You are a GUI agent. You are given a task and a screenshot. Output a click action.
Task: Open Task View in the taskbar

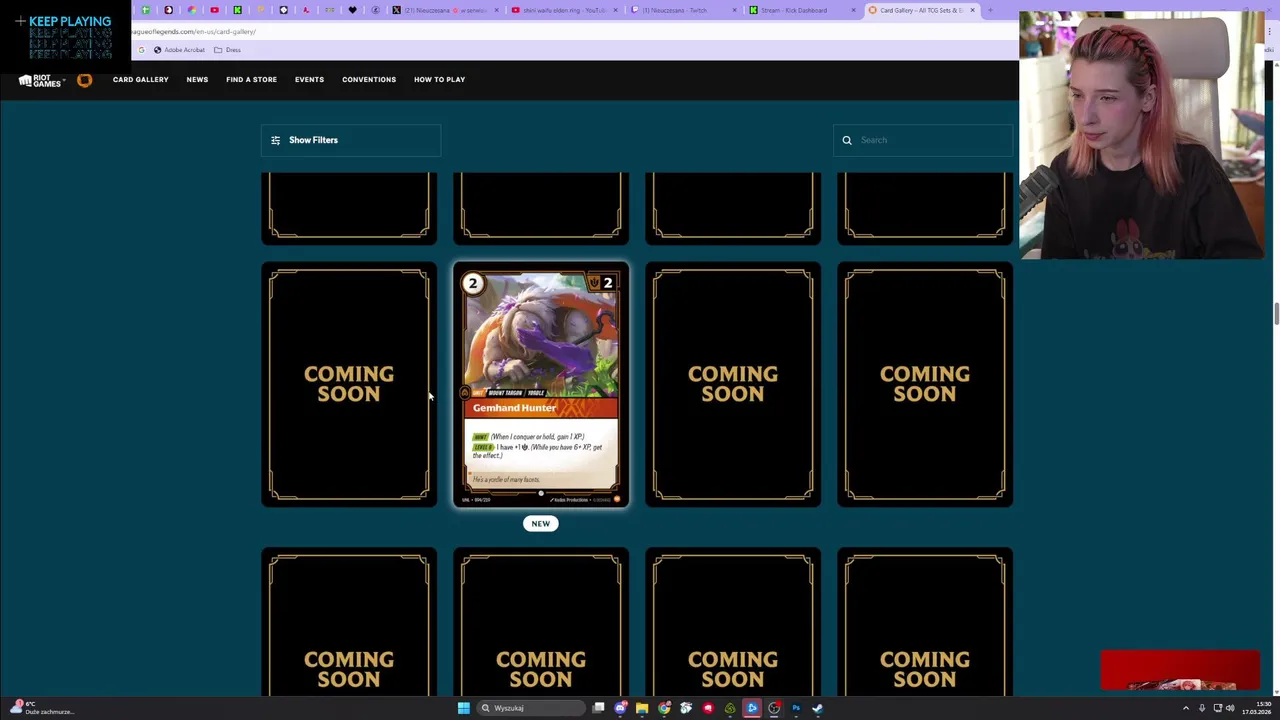click(598, 708)
